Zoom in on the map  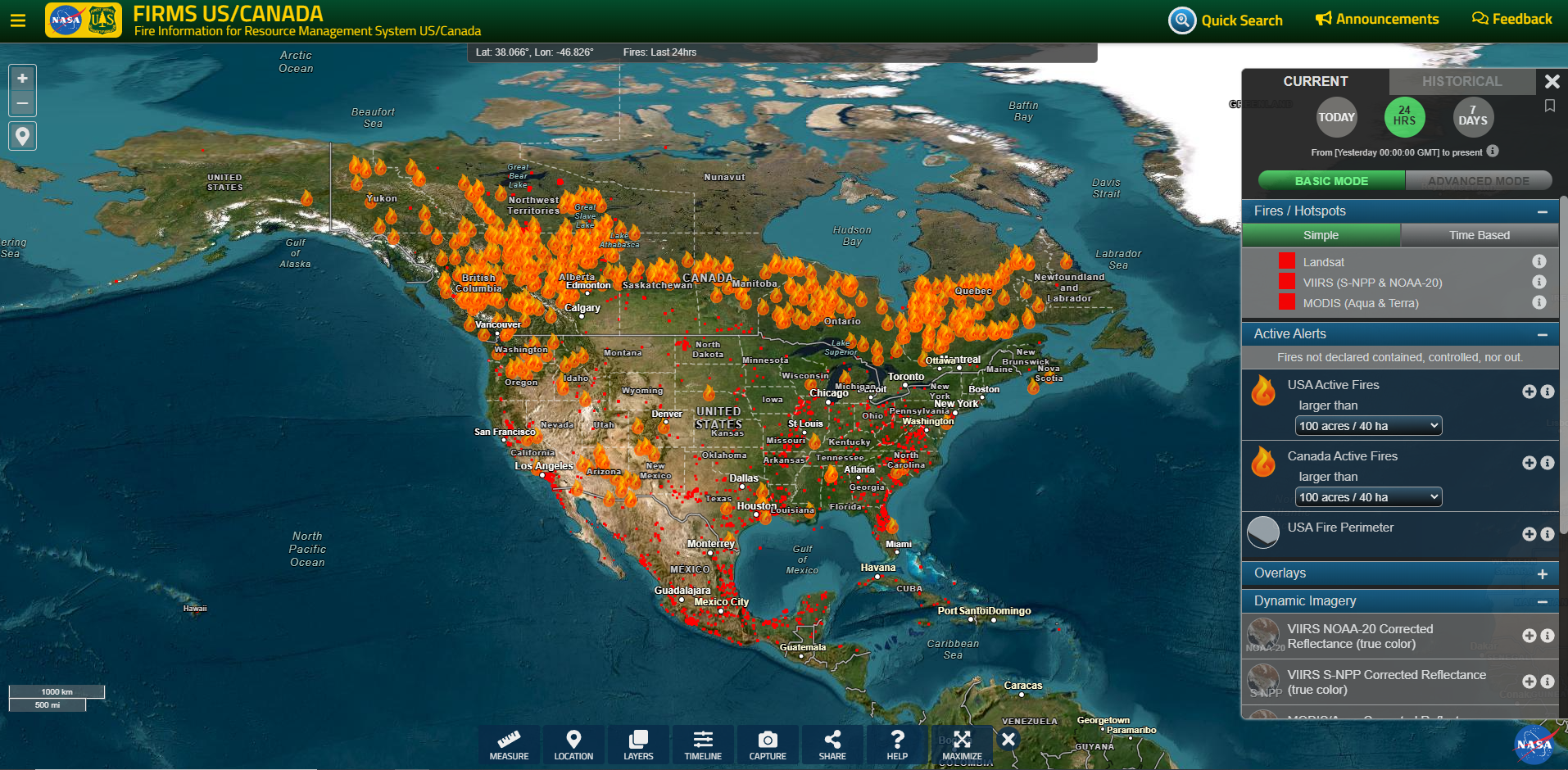[23, 78]
